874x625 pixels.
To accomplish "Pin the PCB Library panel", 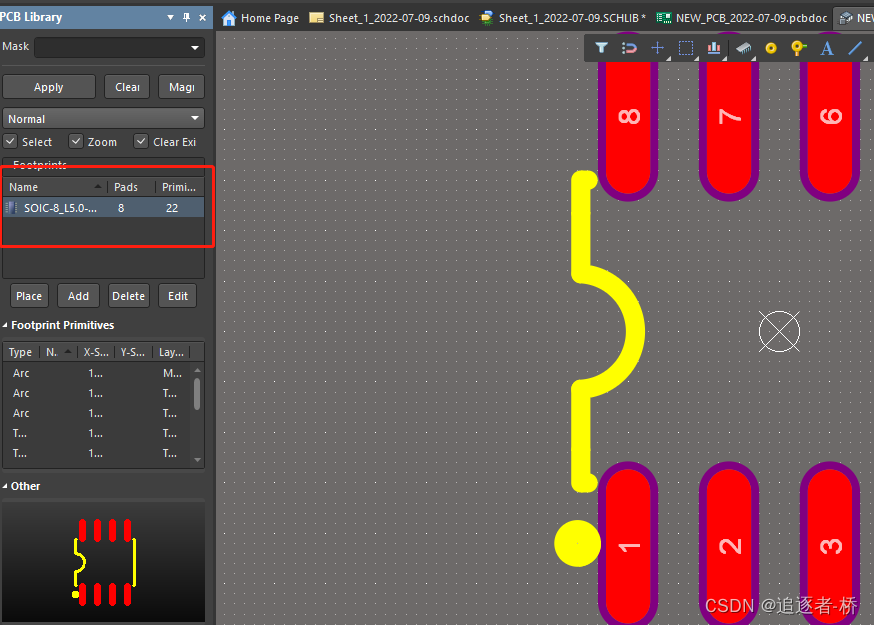I will 186,18.
